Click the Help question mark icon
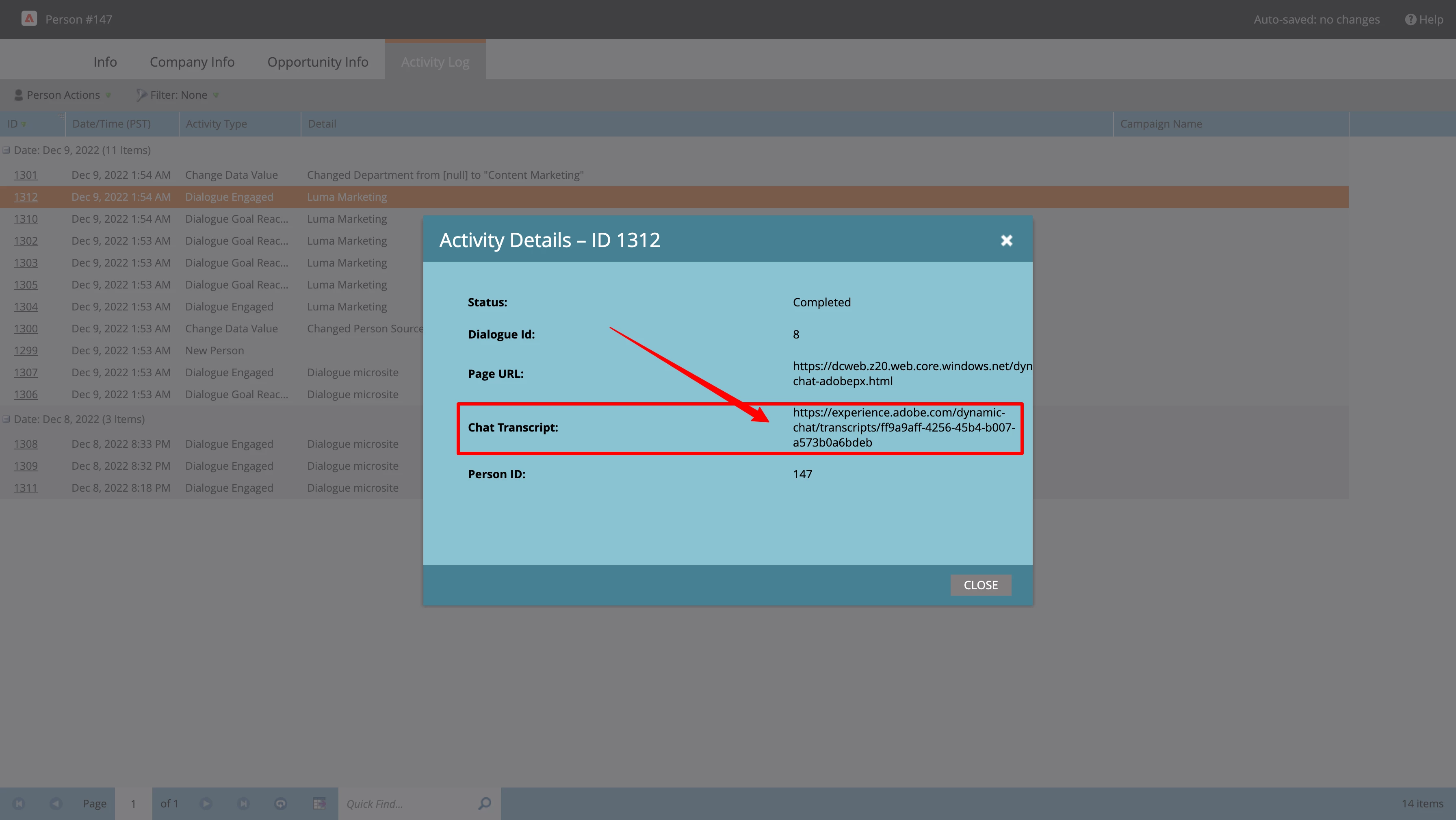 (1410, 19)
